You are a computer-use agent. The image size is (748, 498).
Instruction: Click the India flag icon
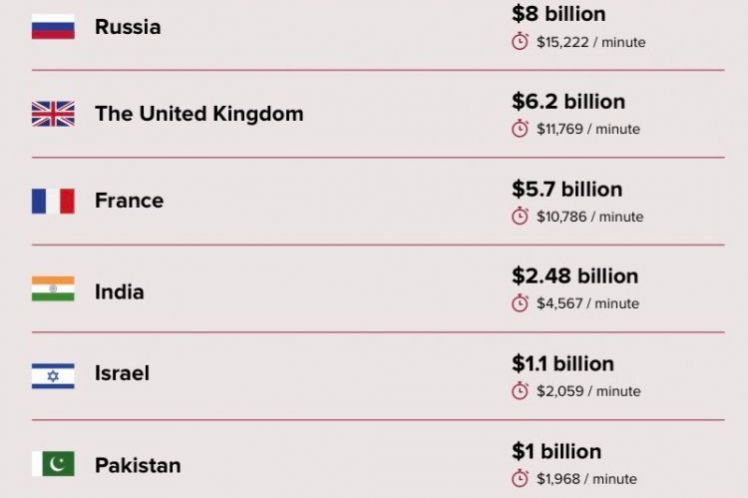click(x=53, y=289)
